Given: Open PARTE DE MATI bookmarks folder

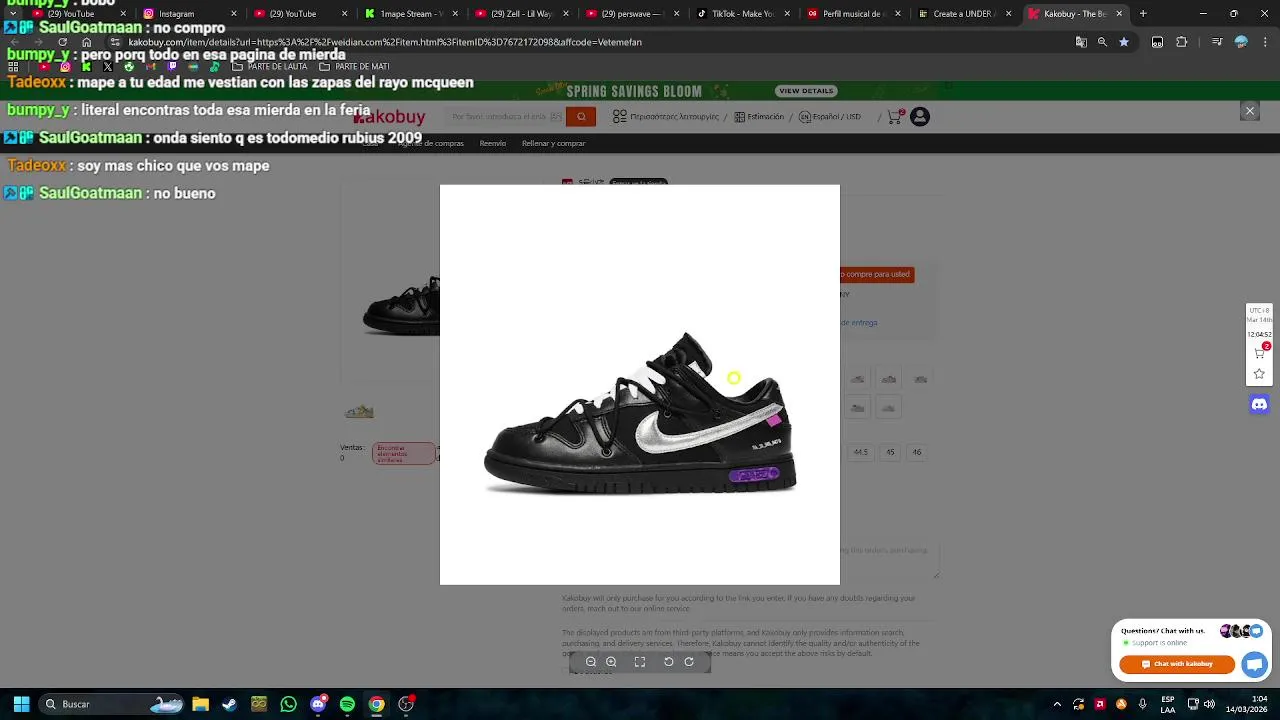Looking at the screenshot, I should point(354,67).
